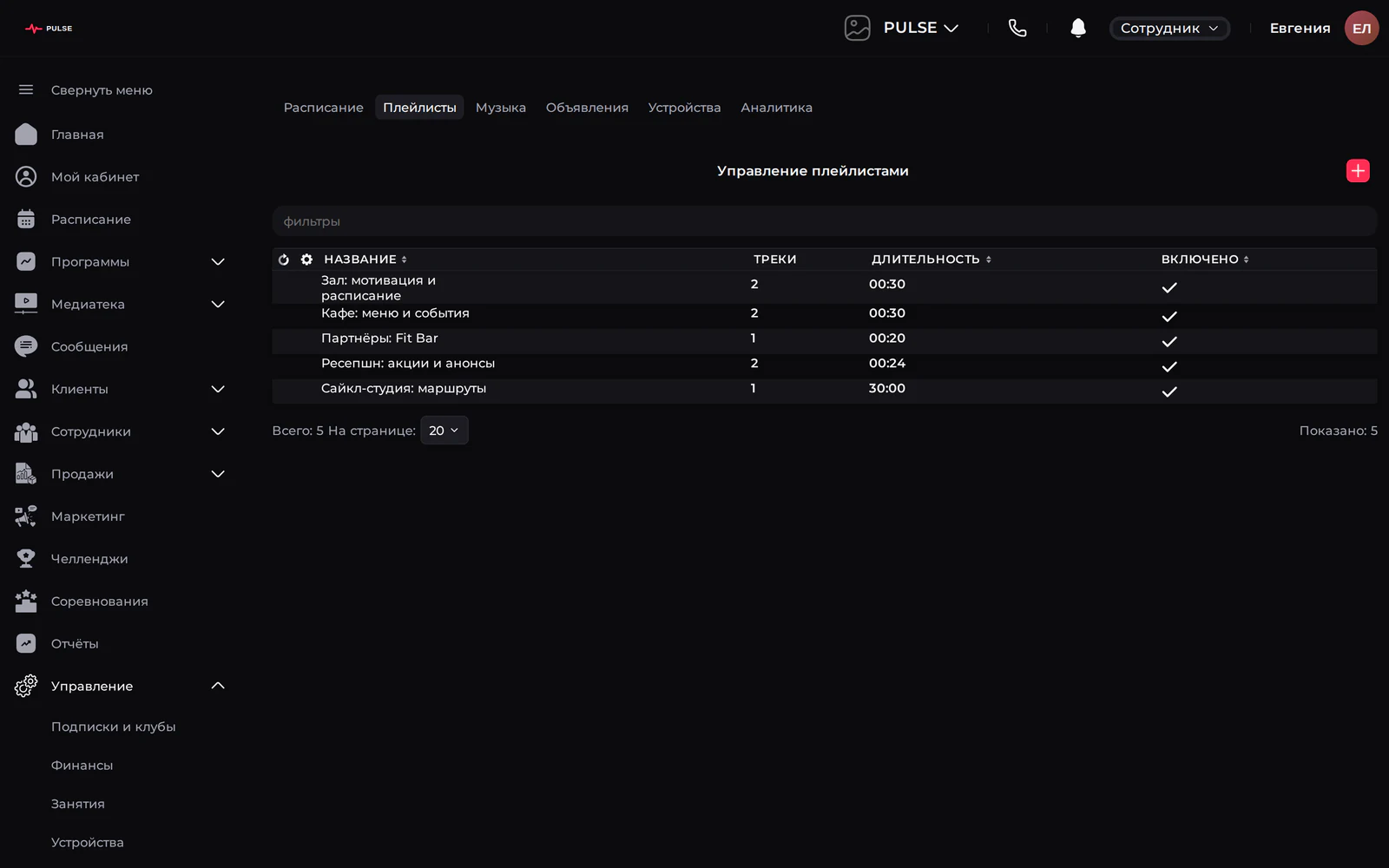Click the Маркетинг megaphone icon
The height and width of the screenshot is (868, 1389).
click(26, 516)
